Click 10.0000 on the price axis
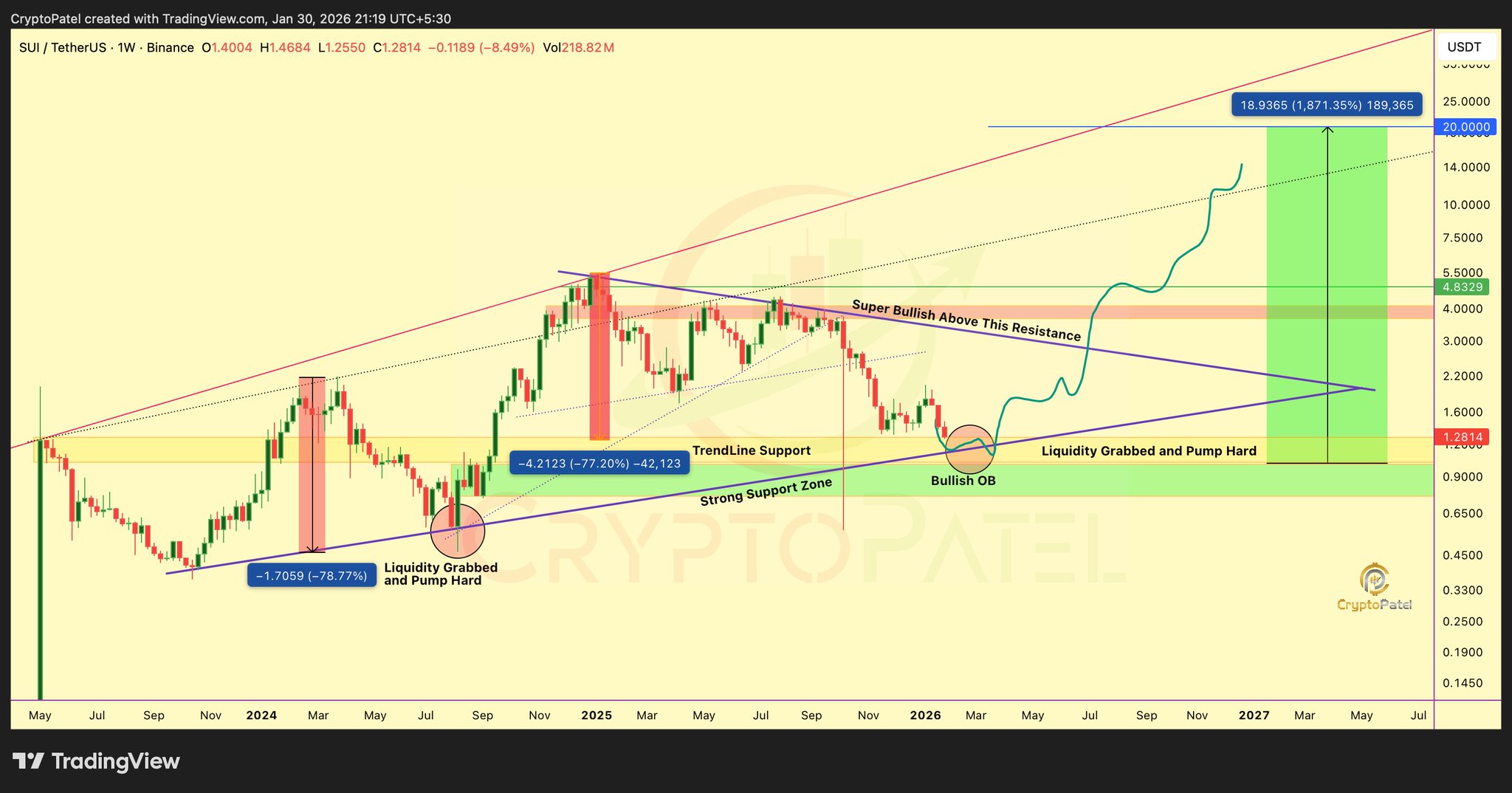The width and height of the screenshot is (1512, 793). click(x=1466, y=205)
